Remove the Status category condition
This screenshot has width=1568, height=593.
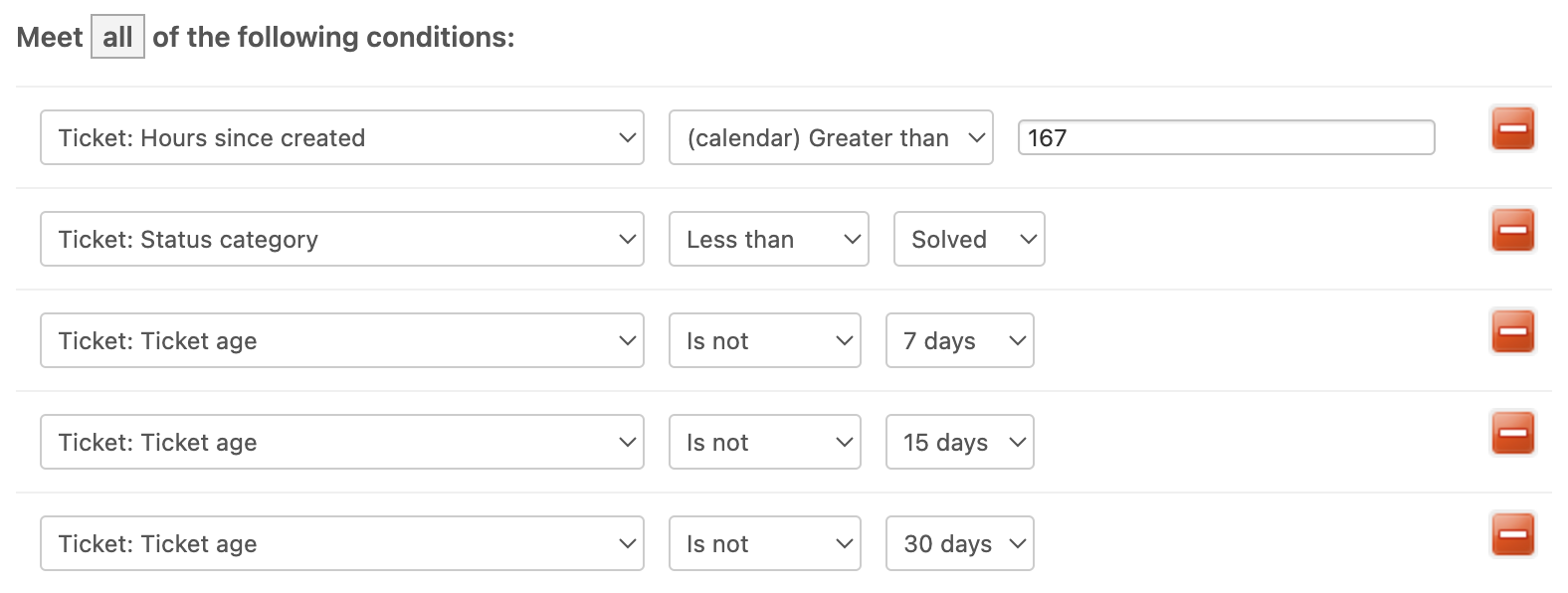click(1512, 231)
